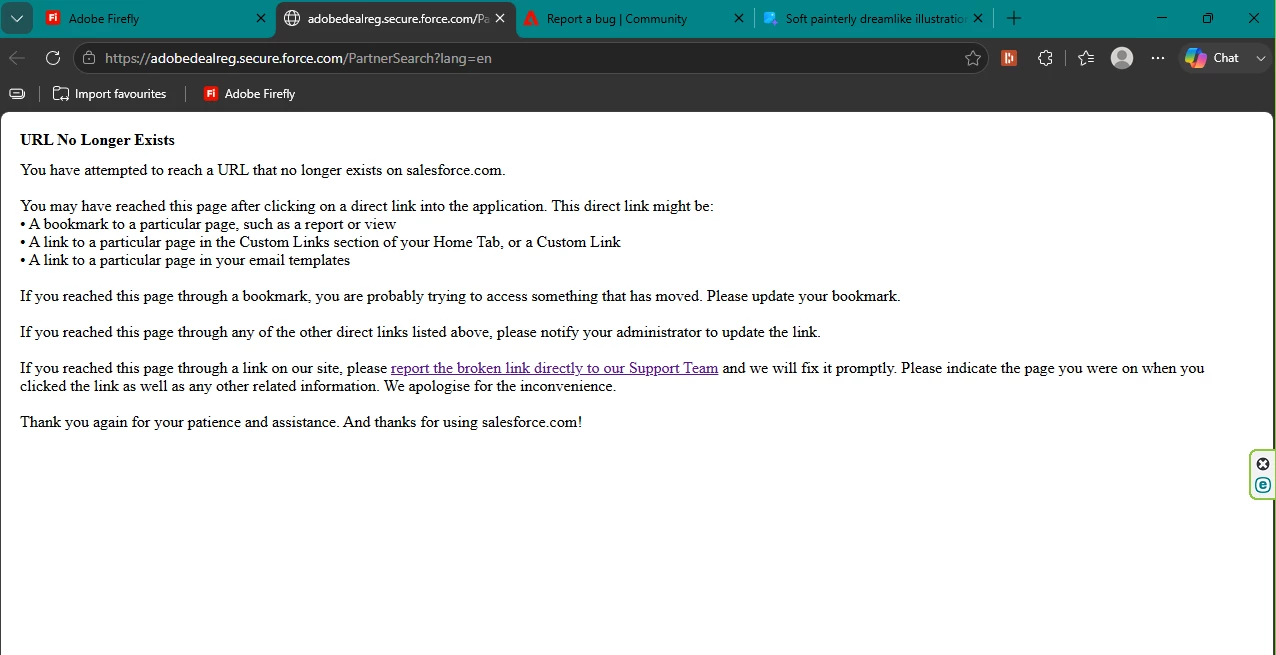
Task: Switch to Report a bug Community tab
Action: [x=634, y=18]
